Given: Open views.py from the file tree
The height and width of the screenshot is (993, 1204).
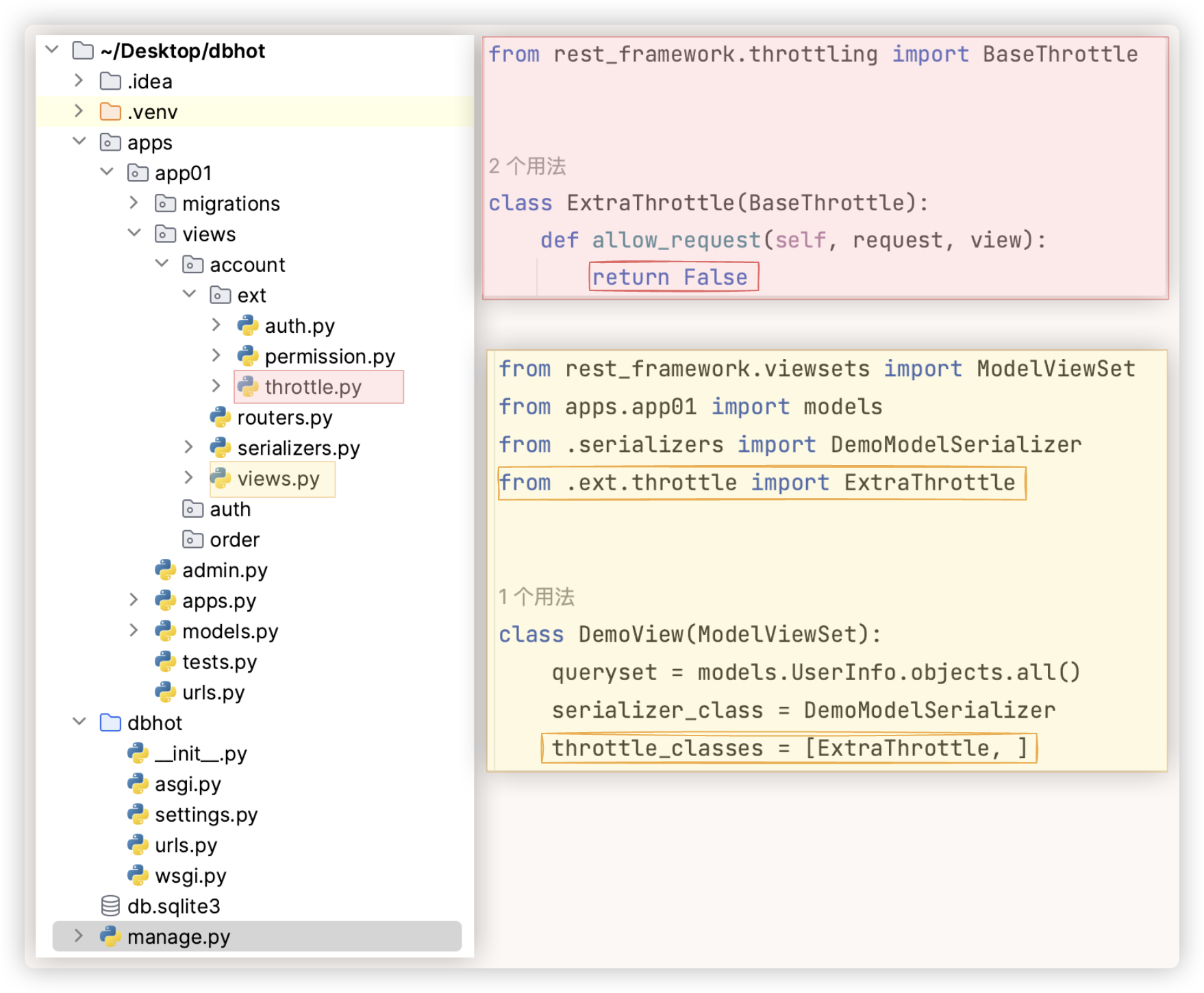Looking at the screenshot, I should pyautogui.click(x=278, y=479).
